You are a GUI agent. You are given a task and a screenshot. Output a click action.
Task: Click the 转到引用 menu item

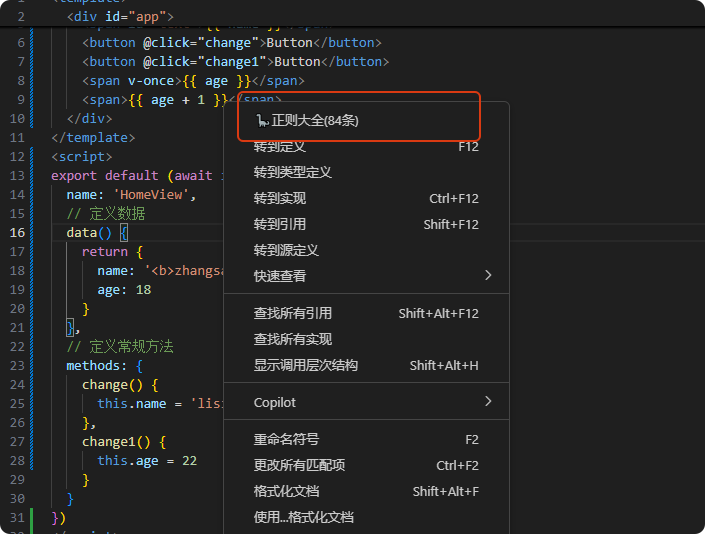[279, 224]
